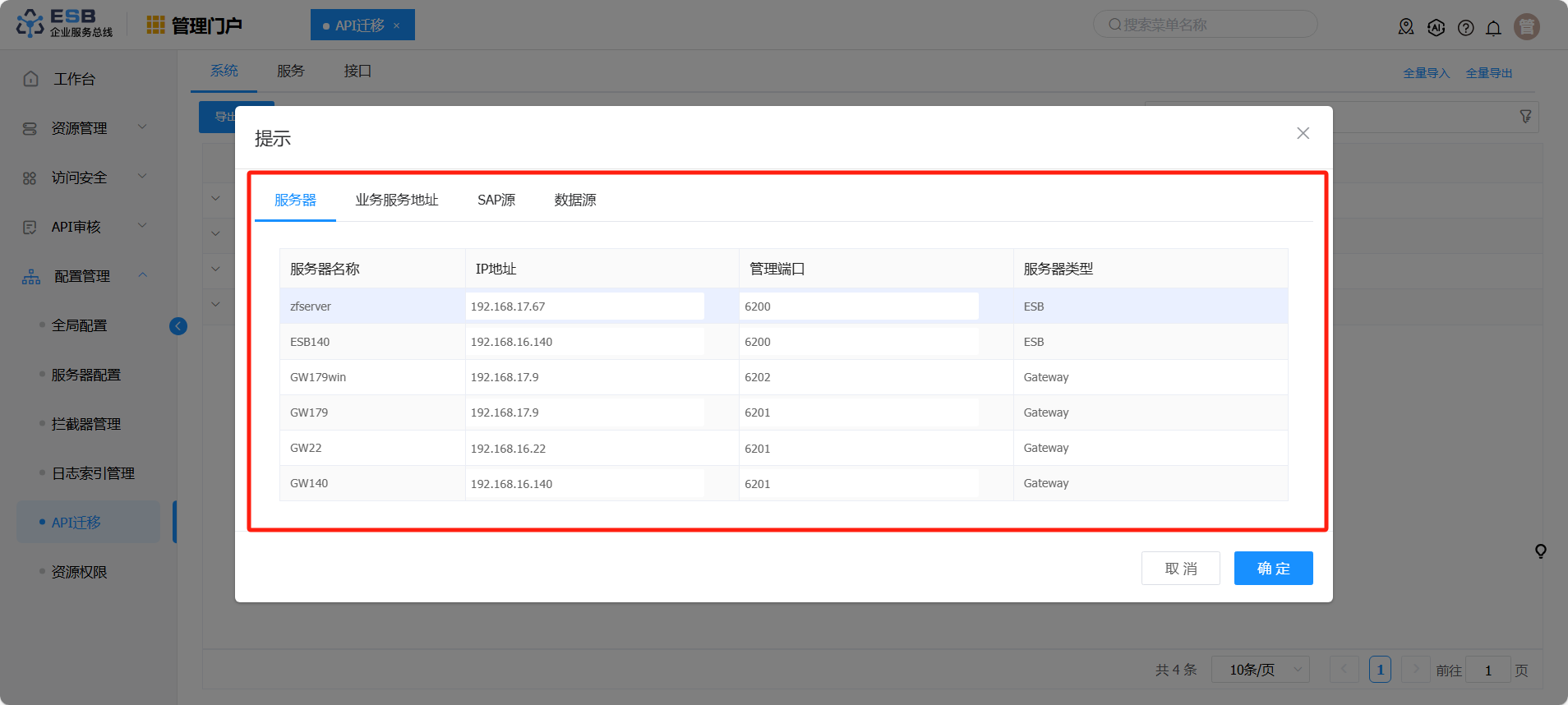The image size is (1568, 705).
Task: Click the filter funnel icon
Action: 1525,117
